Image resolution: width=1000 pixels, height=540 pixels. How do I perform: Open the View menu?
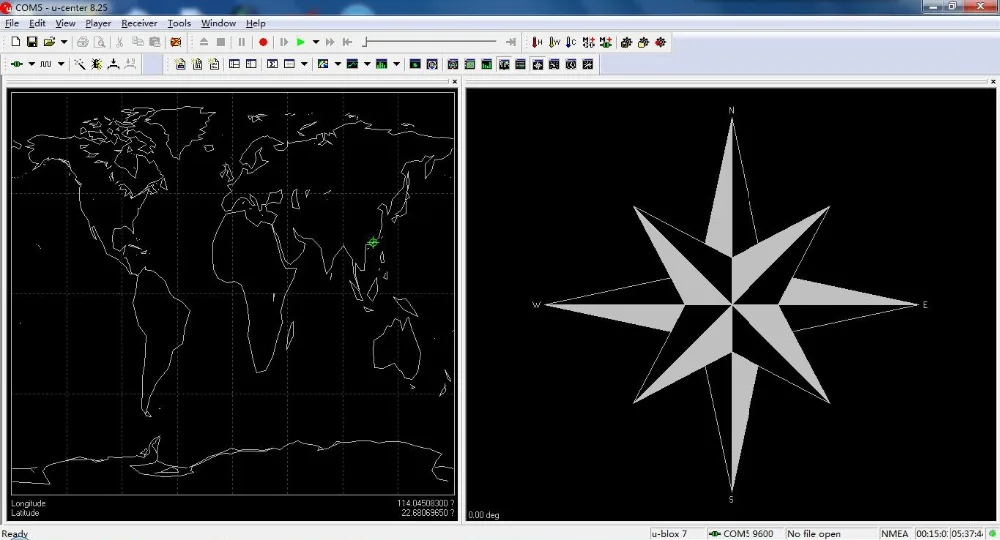(x=65, y=23)
